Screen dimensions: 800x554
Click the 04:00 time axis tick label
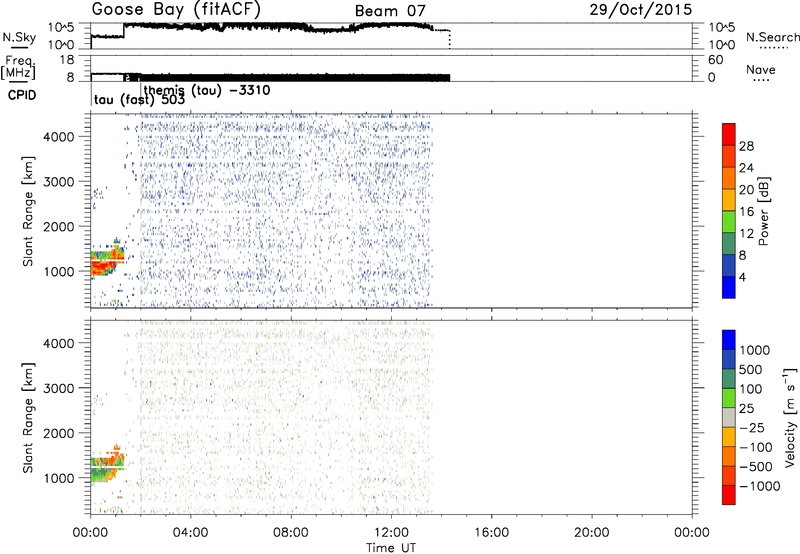click(190, 533)
